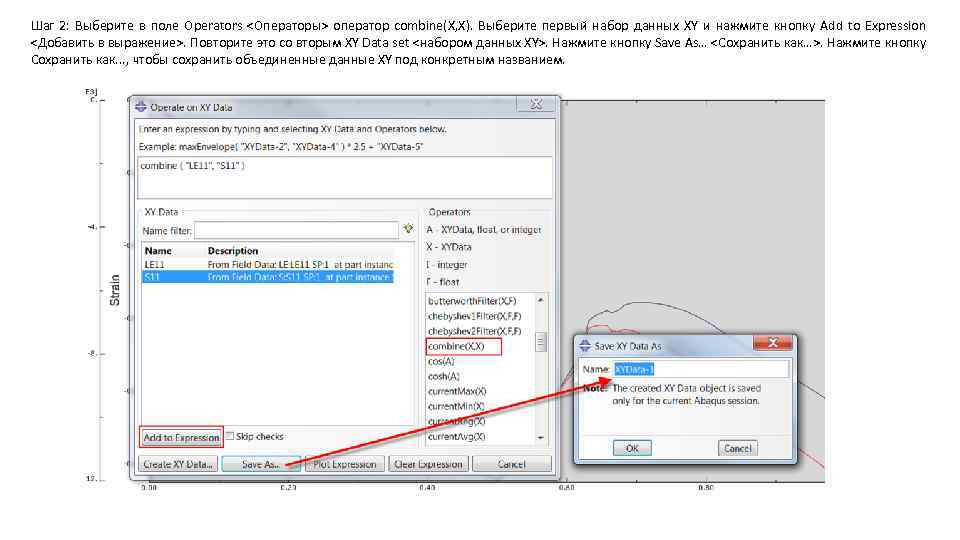Select the LE11 row in XY Data list
Screen dimensions: 960x540
(x=268, y=264)
